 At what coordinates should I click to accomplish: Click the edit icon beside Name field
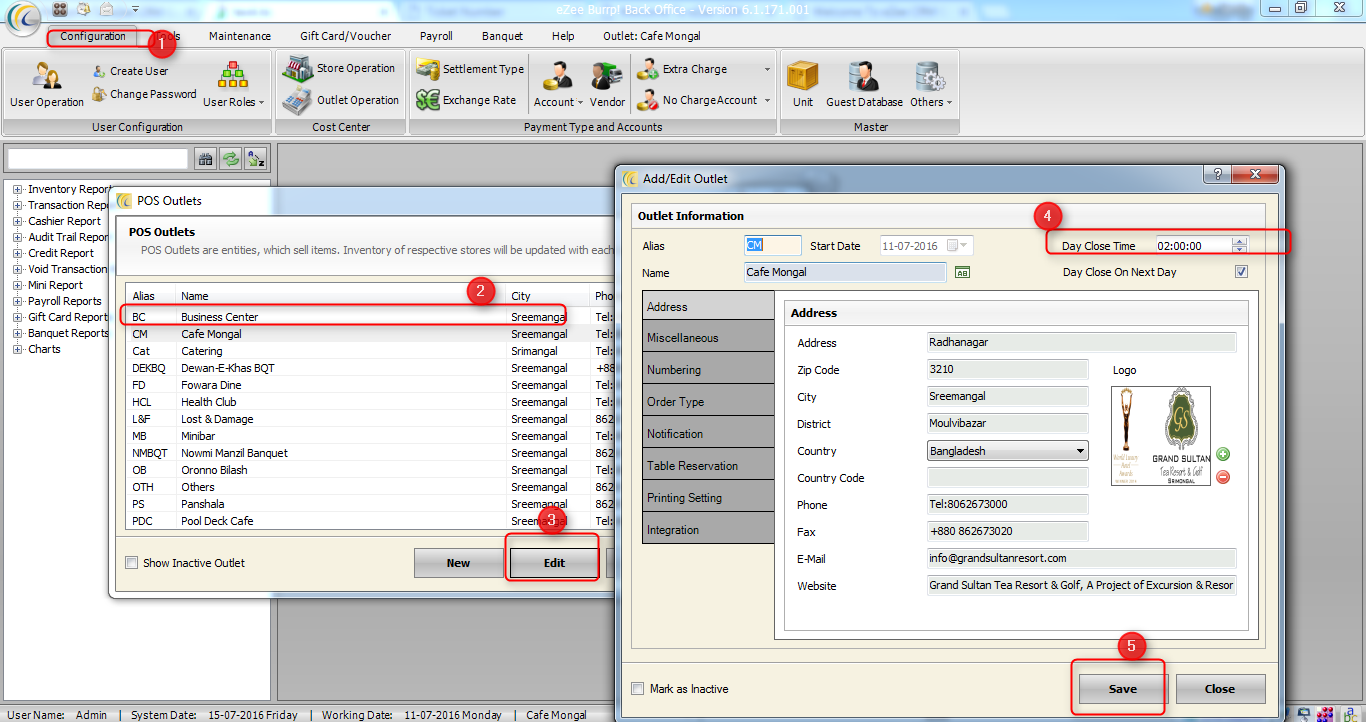point(963,272)
